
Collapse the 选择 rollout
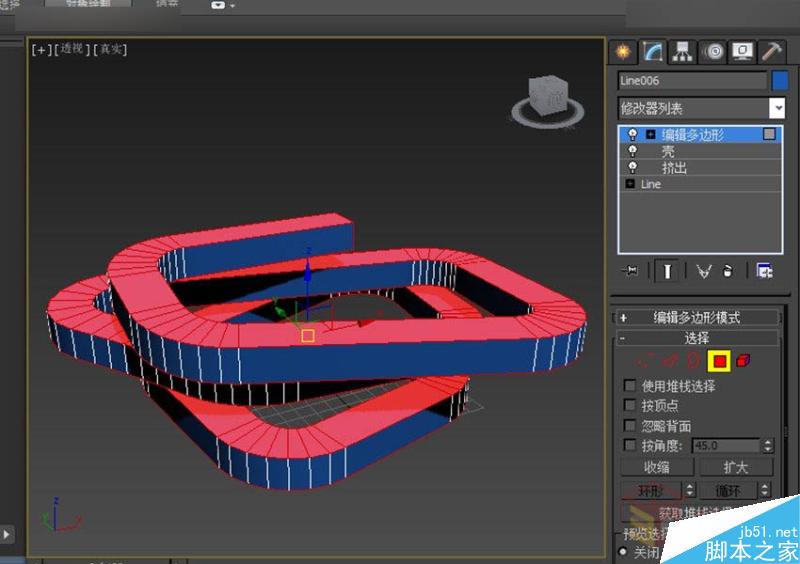(697, 339)
